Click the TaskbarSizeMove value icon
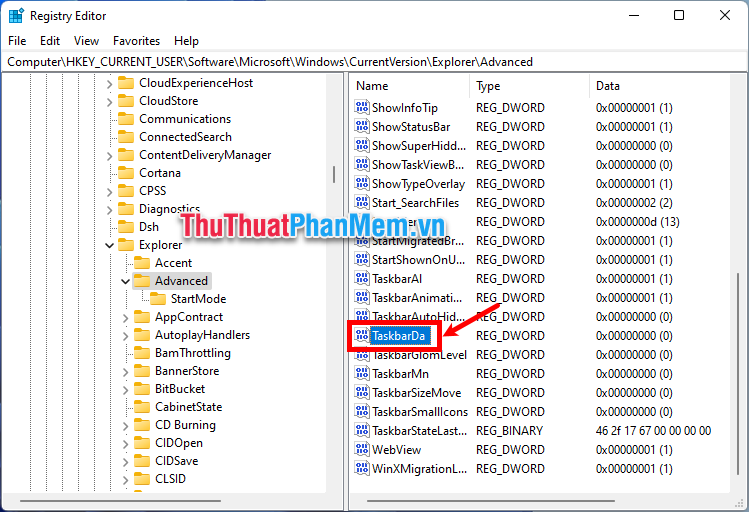Viewport: 749px width, 512px height. (362, 393)
